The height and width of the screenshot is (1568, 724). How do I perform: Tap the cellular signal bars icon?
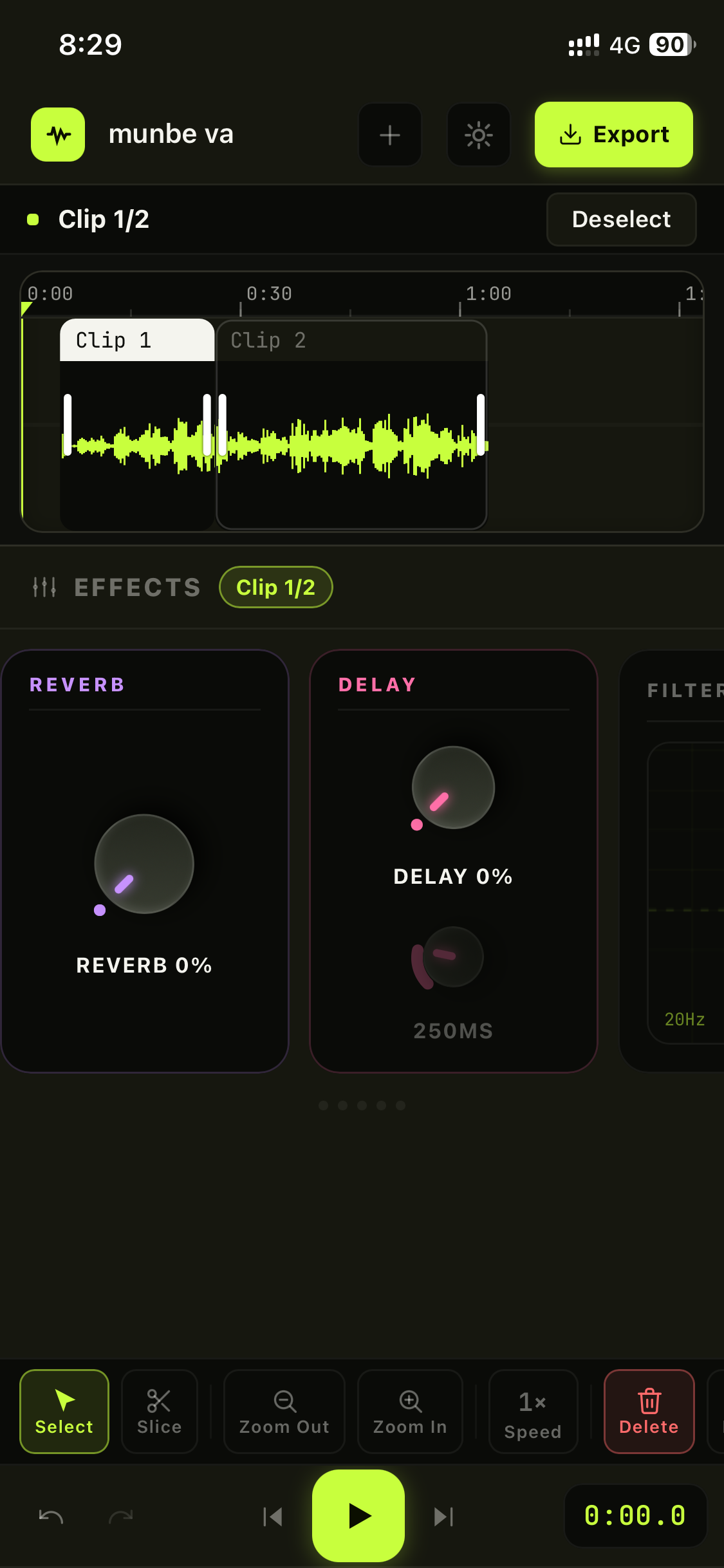pyautogui.click(x=584, y=45)
